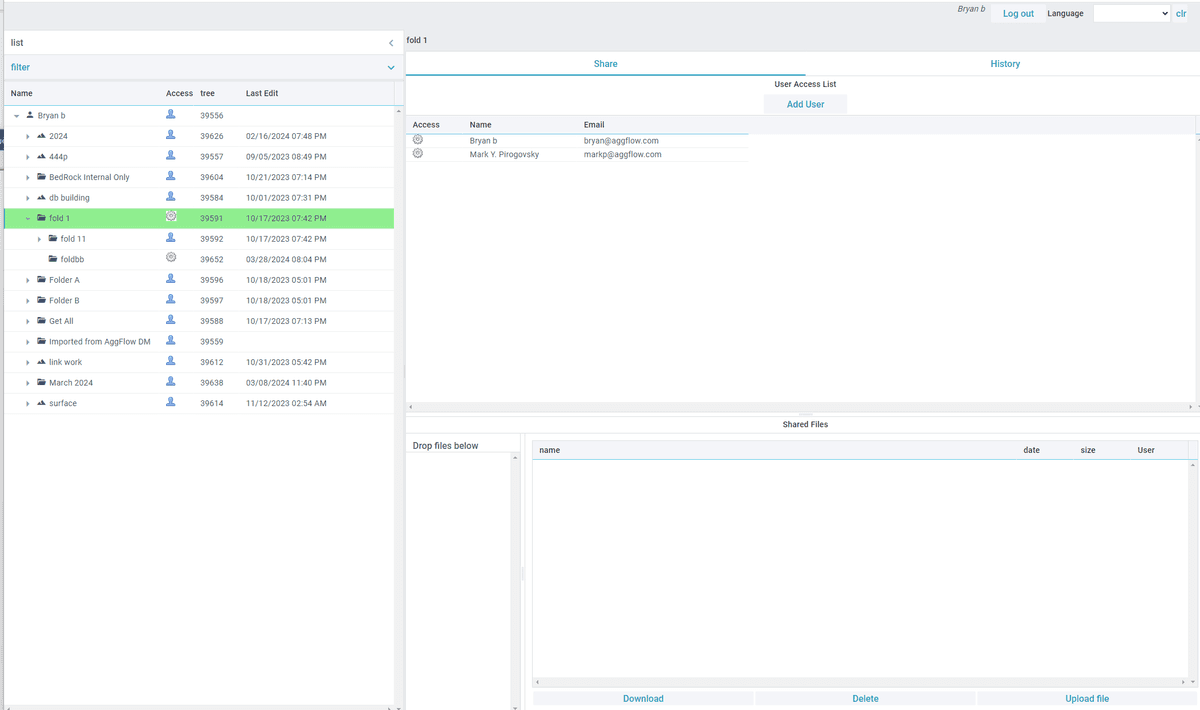Switch to the History tab
The height and width of the screenshot is (710, 1200).
1004,64
